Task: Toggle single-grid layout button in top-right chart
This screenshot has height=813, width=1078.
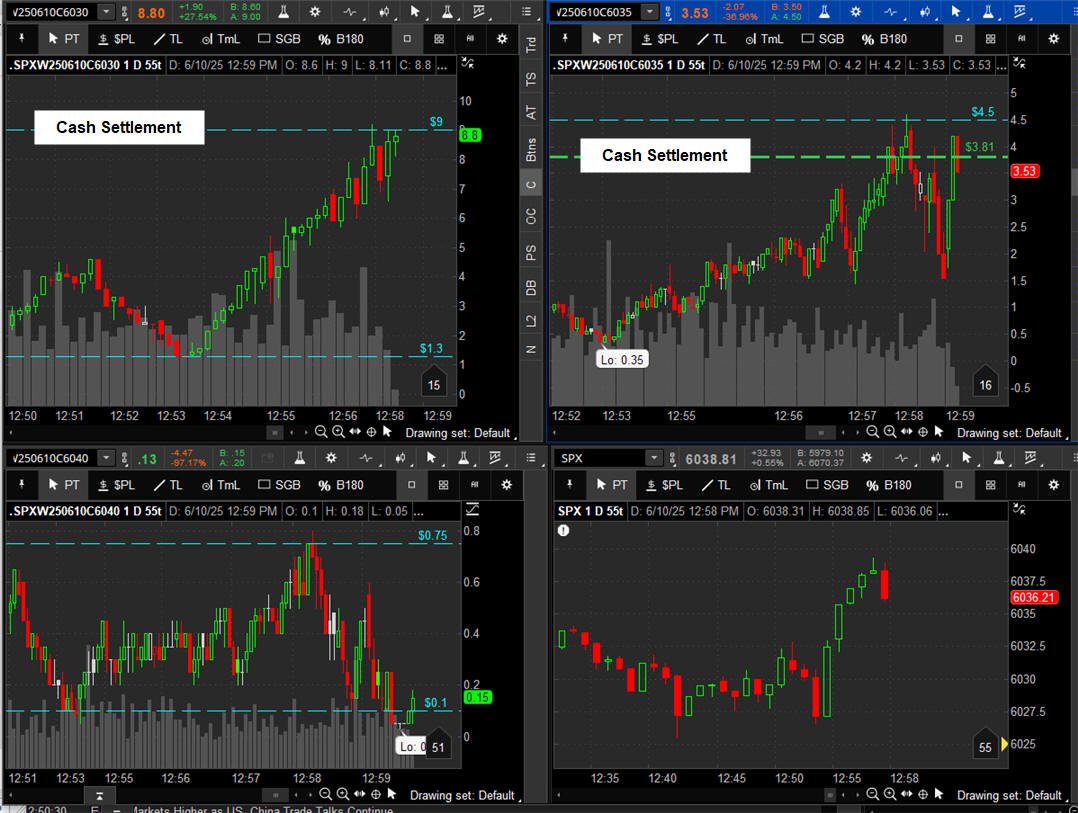Action: click(958, 39)
